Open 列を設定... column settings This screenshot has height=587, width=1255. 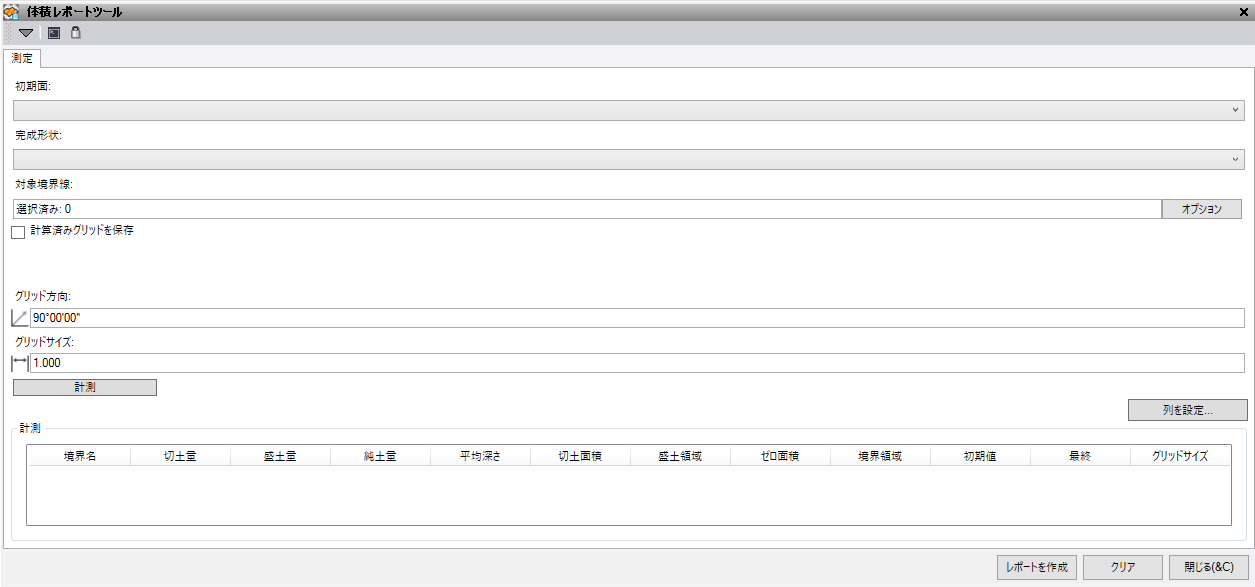coord(1187,410)
